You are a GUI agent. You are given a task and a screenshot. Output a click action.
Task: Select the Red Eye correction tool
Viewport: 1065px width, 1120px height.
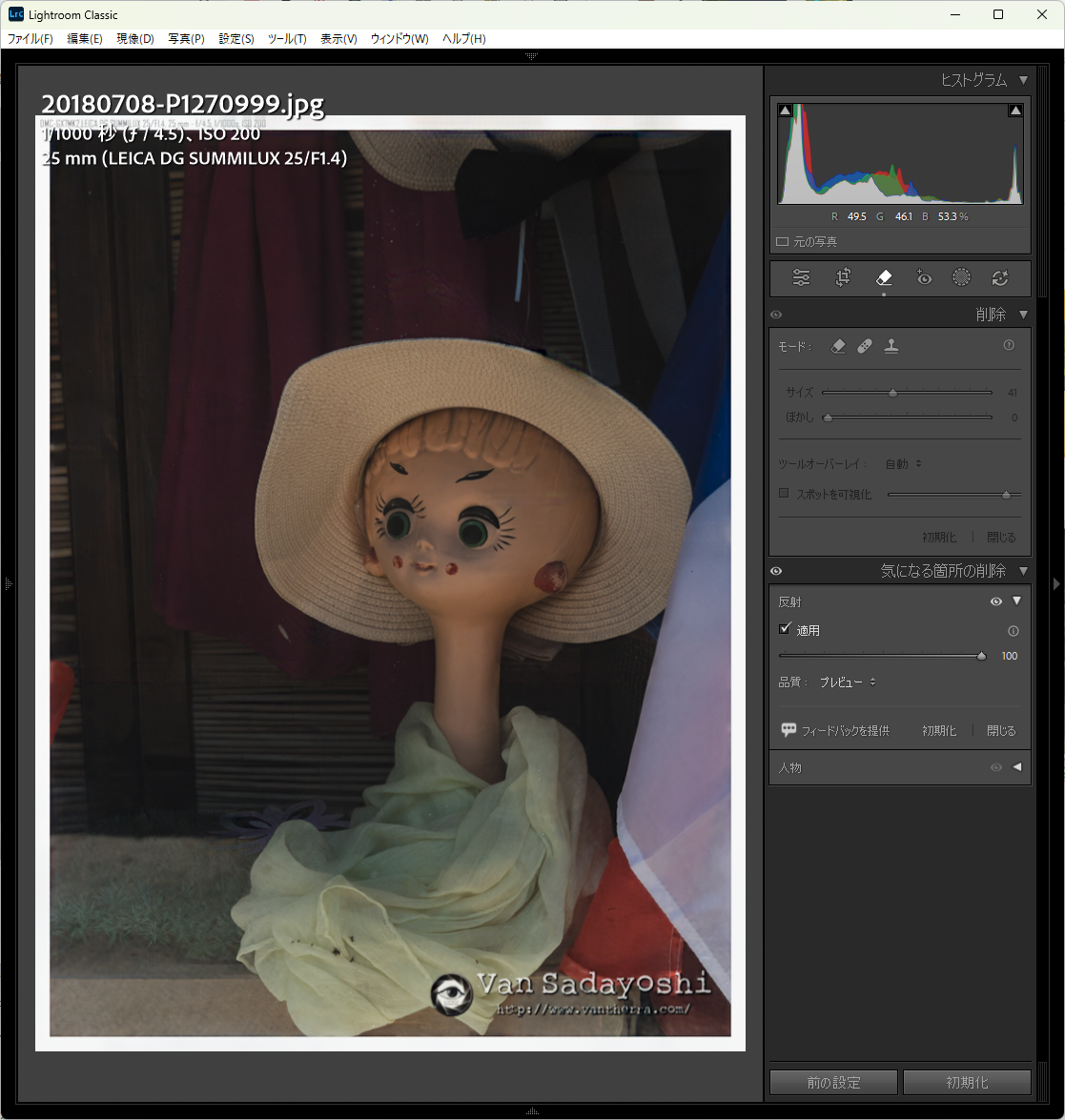tap(923, 278)
